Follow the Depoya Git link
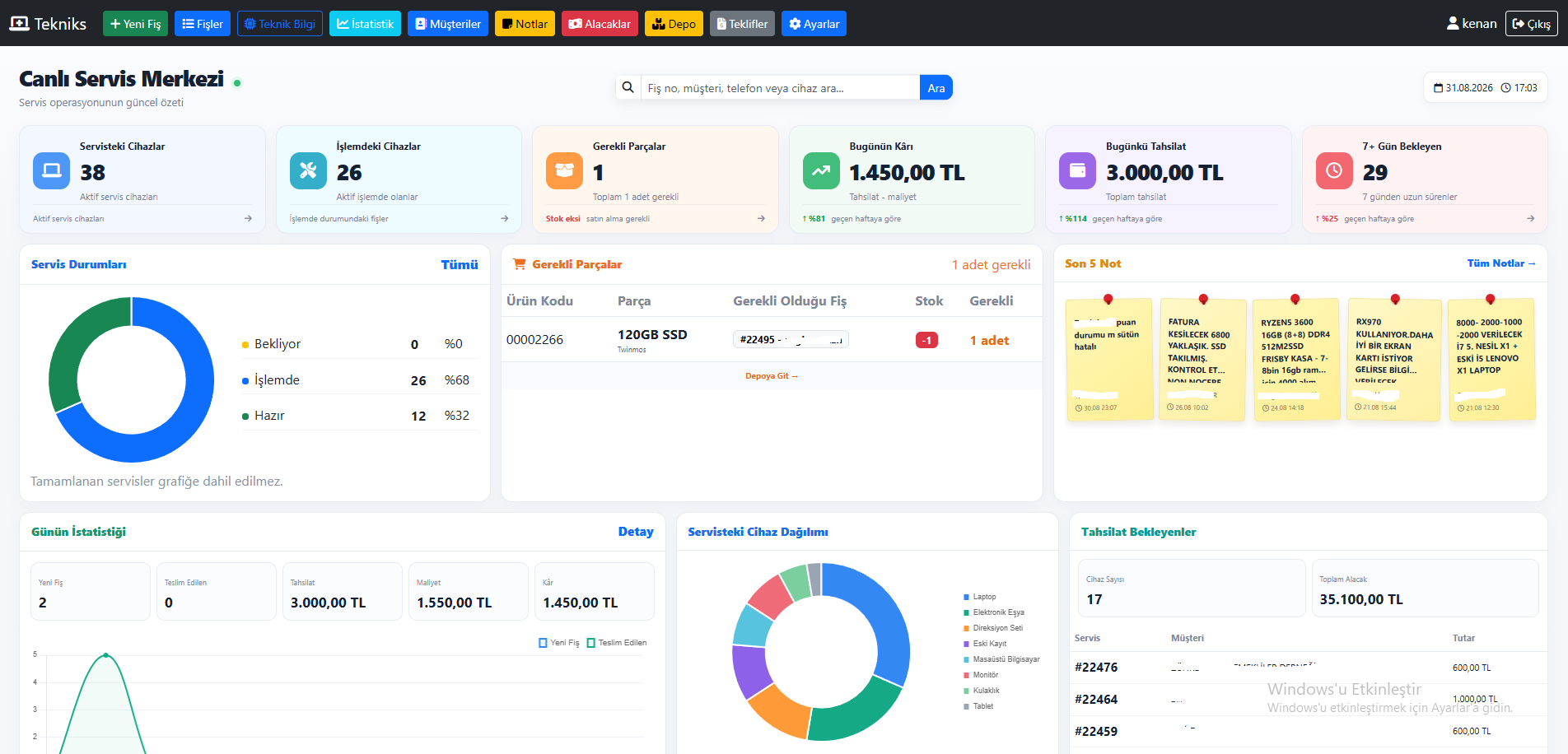This screenshot has height=754, width=1568. [x=772, y=376]
